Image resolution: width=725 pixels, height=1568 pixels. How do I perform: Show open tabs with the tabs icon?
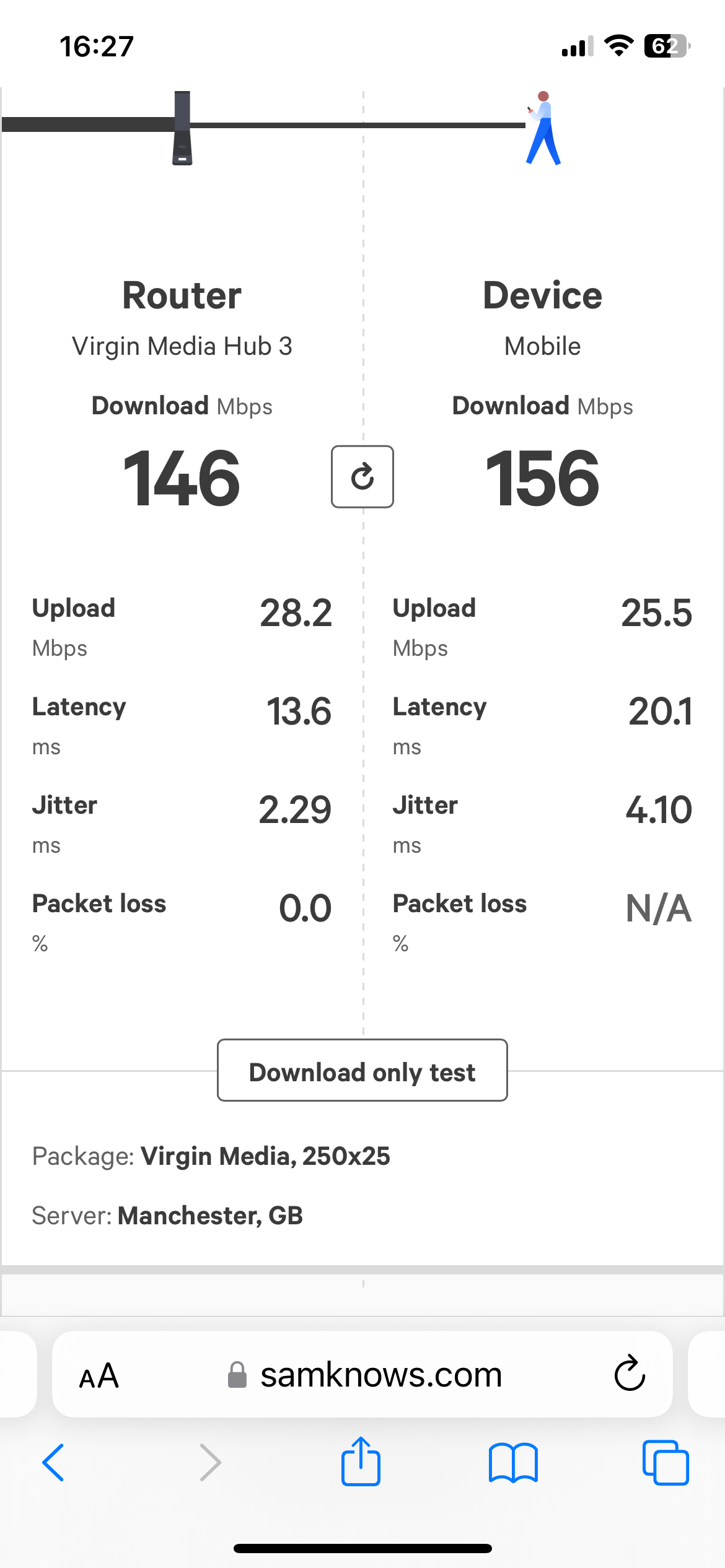[x=666, y=1463]
